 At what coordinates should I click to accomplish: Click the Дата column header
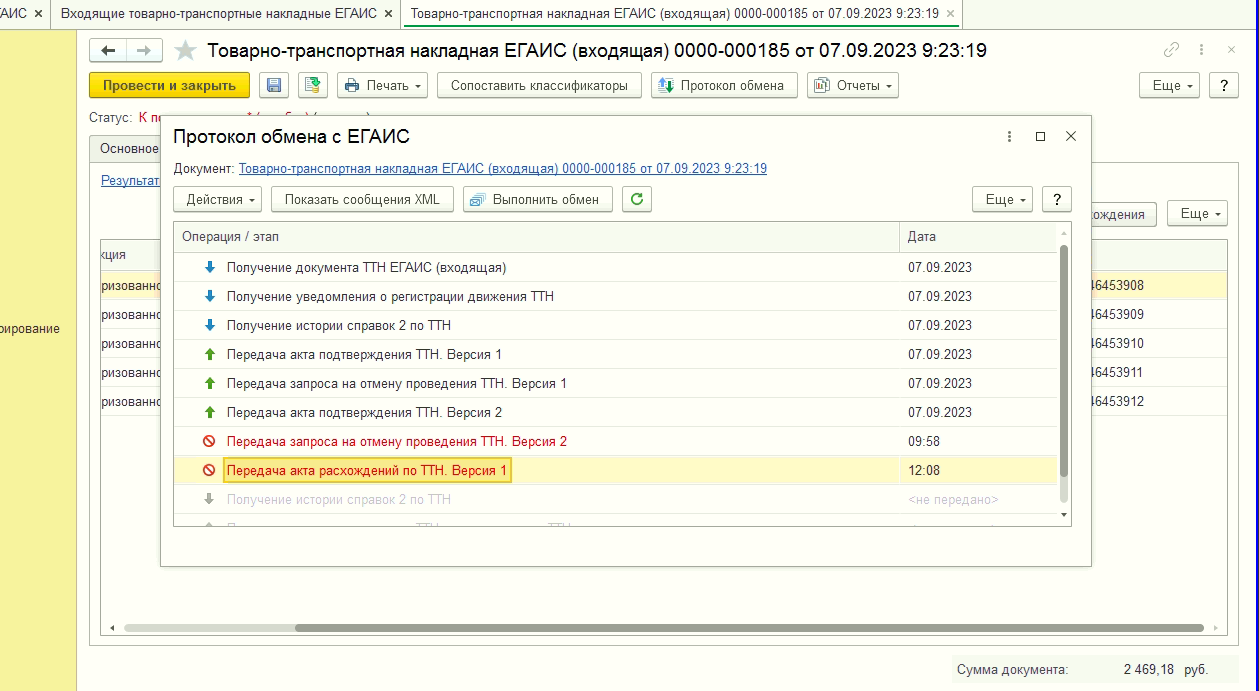pyautogui.click(x=978, y=237)
